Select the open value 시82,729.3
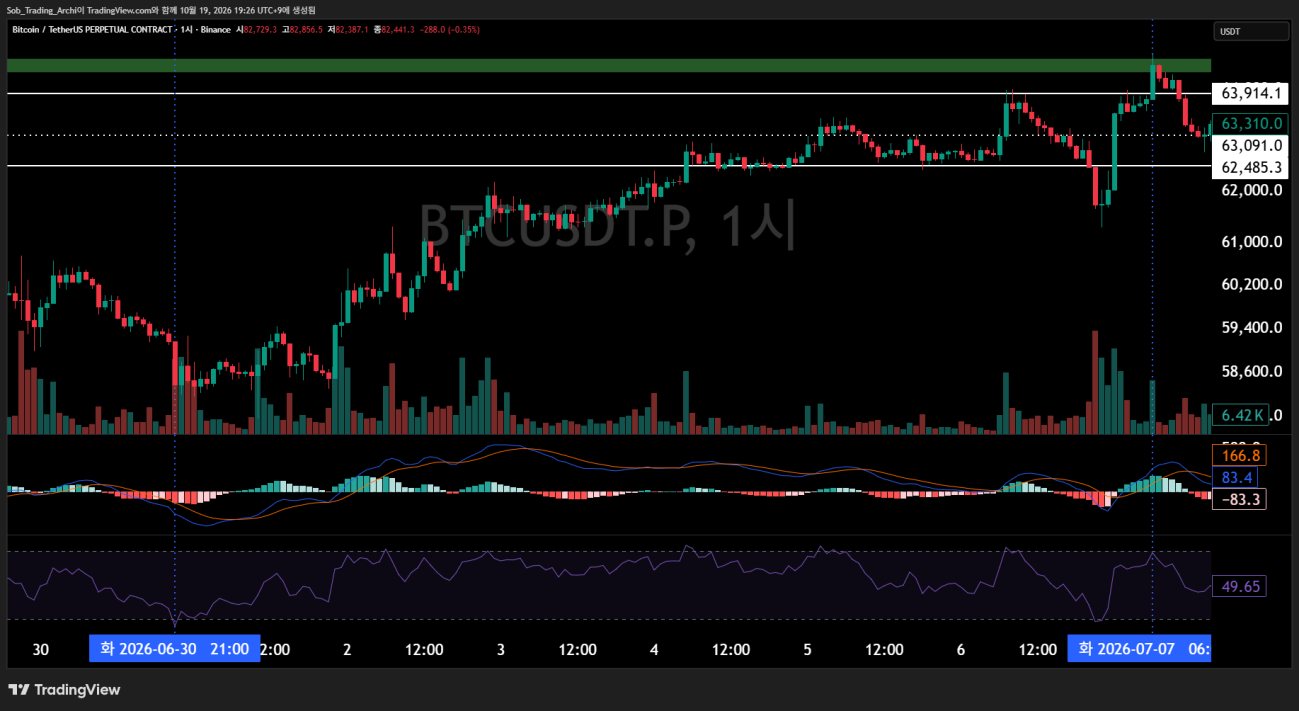 point(257,30)
